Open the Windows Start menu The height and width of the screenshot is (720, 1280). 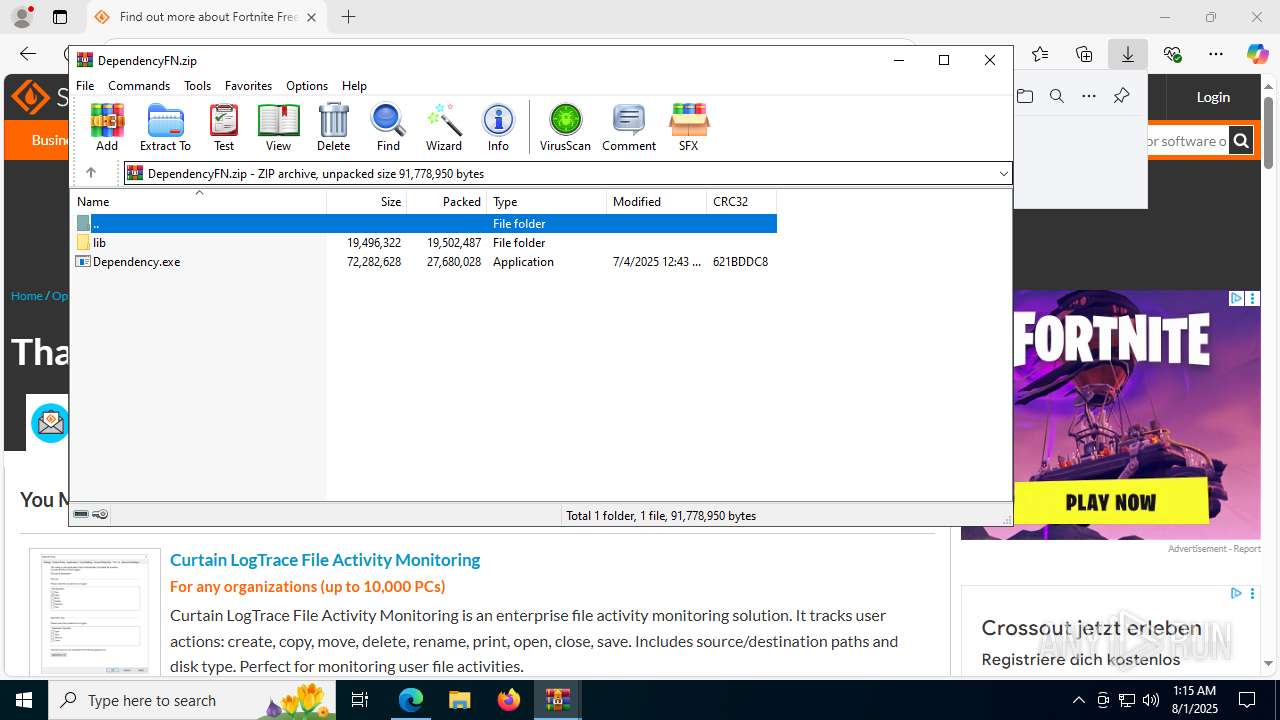click(x=24, y=700)
